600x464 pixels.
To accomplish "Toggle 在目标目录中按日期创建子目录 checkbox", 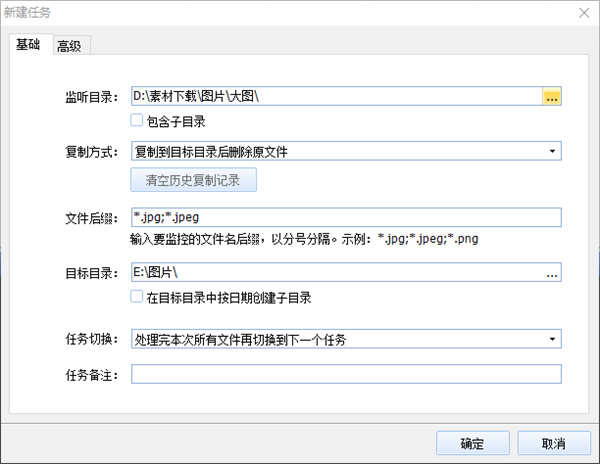I will 138,297.
